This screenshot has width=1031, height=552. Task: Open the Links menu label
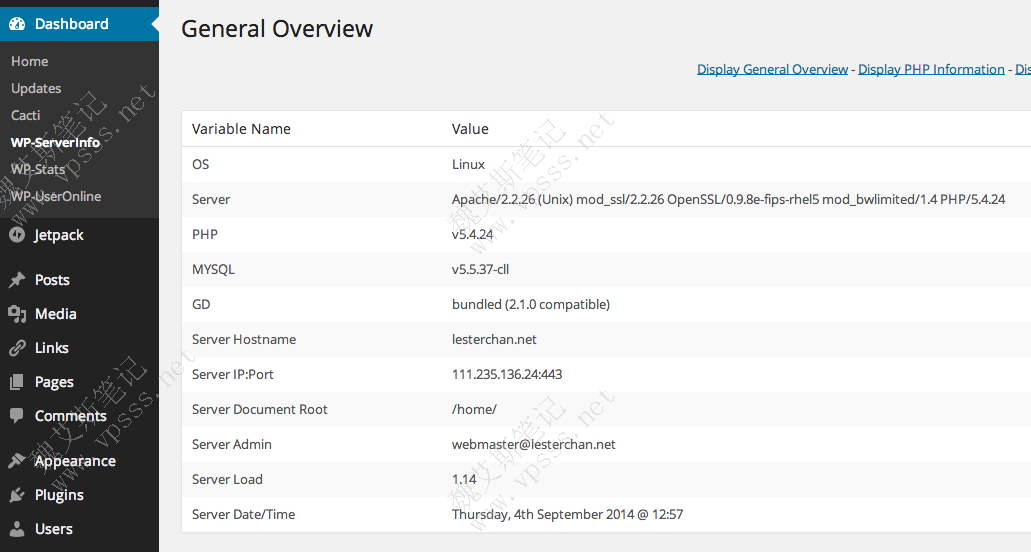pos(52,348)
